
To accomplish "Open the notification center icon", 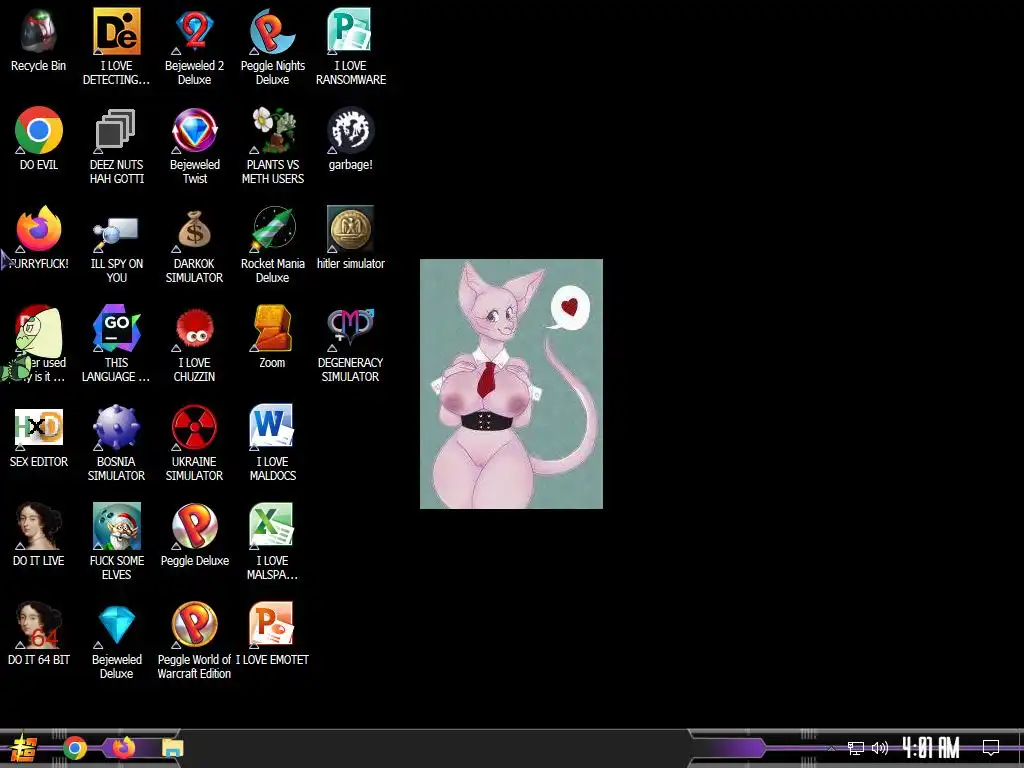I will point(991,748).
